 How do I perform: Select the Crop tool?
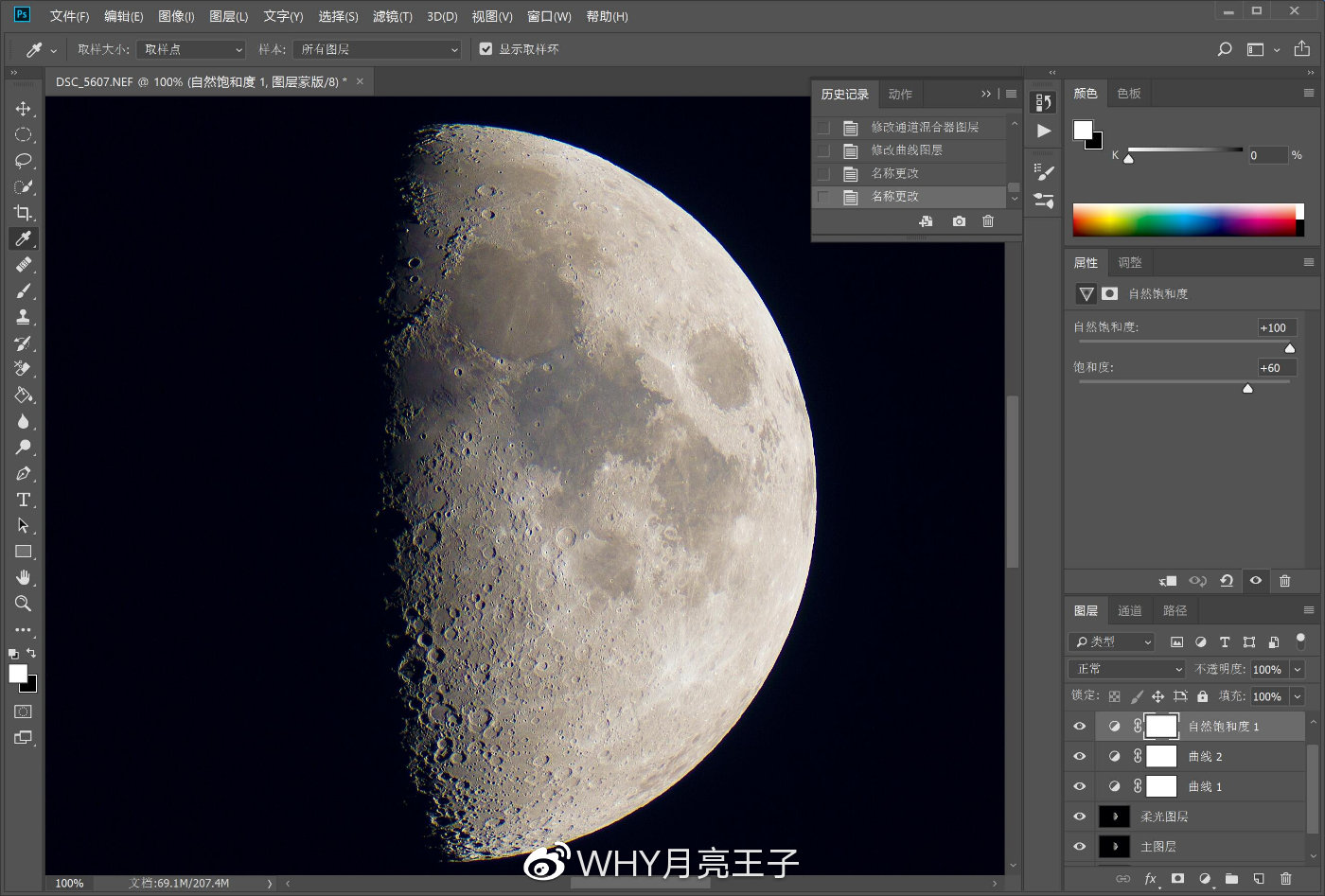point(23,213)
